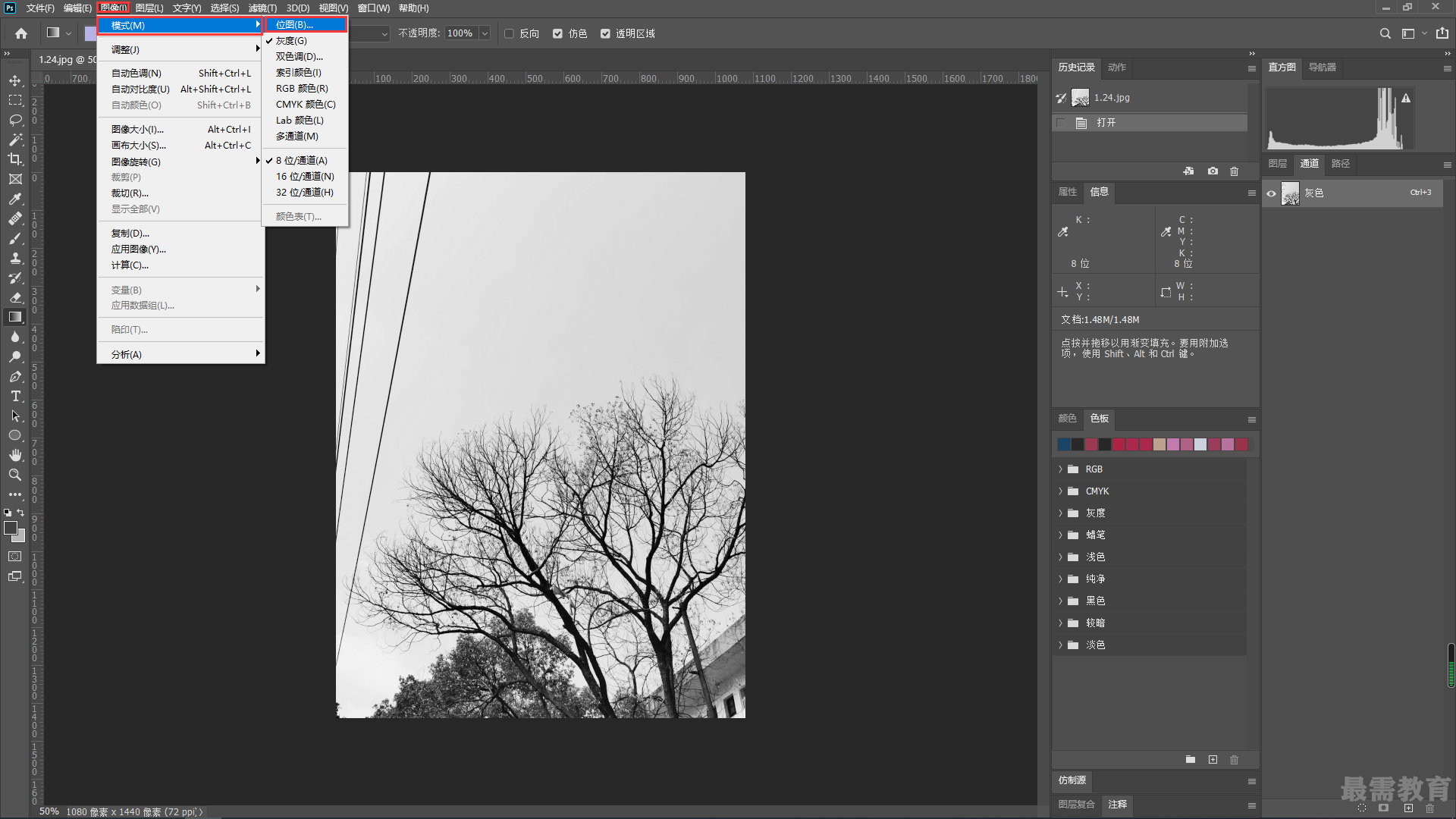This screenshot has width=1456, height=819.
Task: Open the 滤镜 menu
Action: [262, 8]
